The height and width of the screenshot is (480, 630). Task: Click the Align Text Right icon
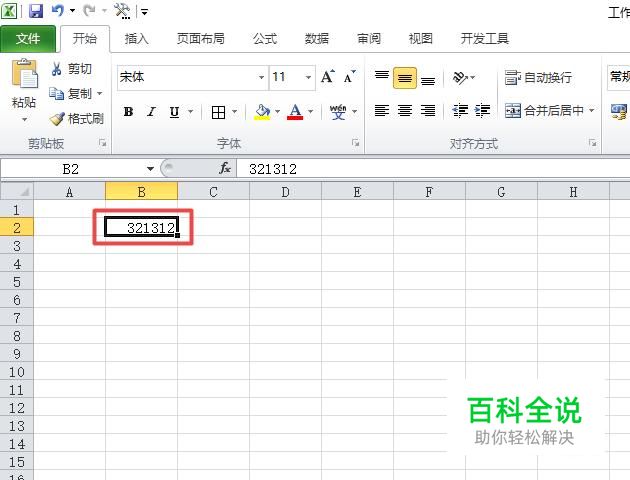coord(428,110)
